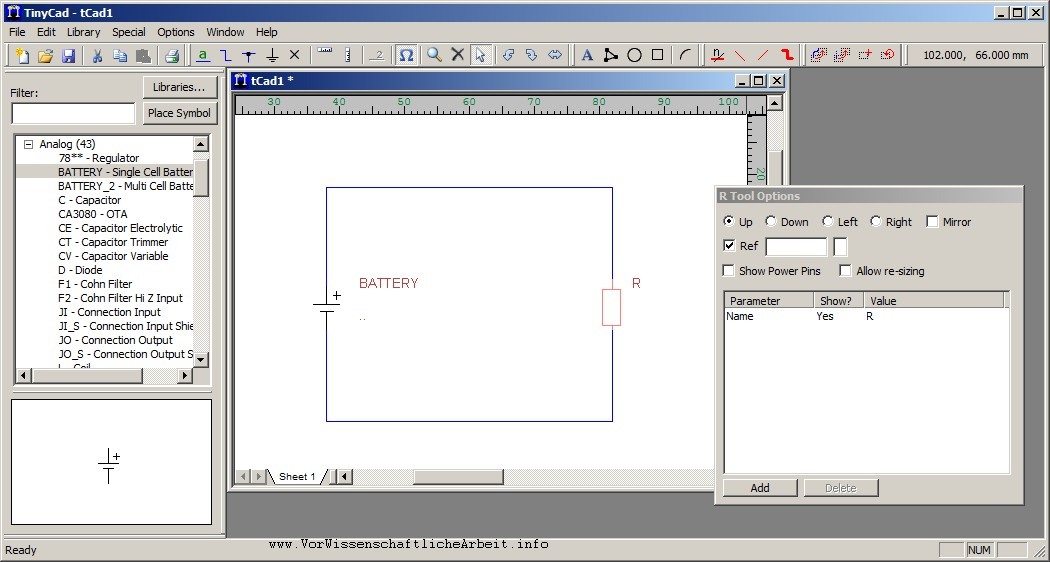The image size is (1050, 562).
Task: Copy selection with the Copy toolbar icon
Action: [120, 56]
